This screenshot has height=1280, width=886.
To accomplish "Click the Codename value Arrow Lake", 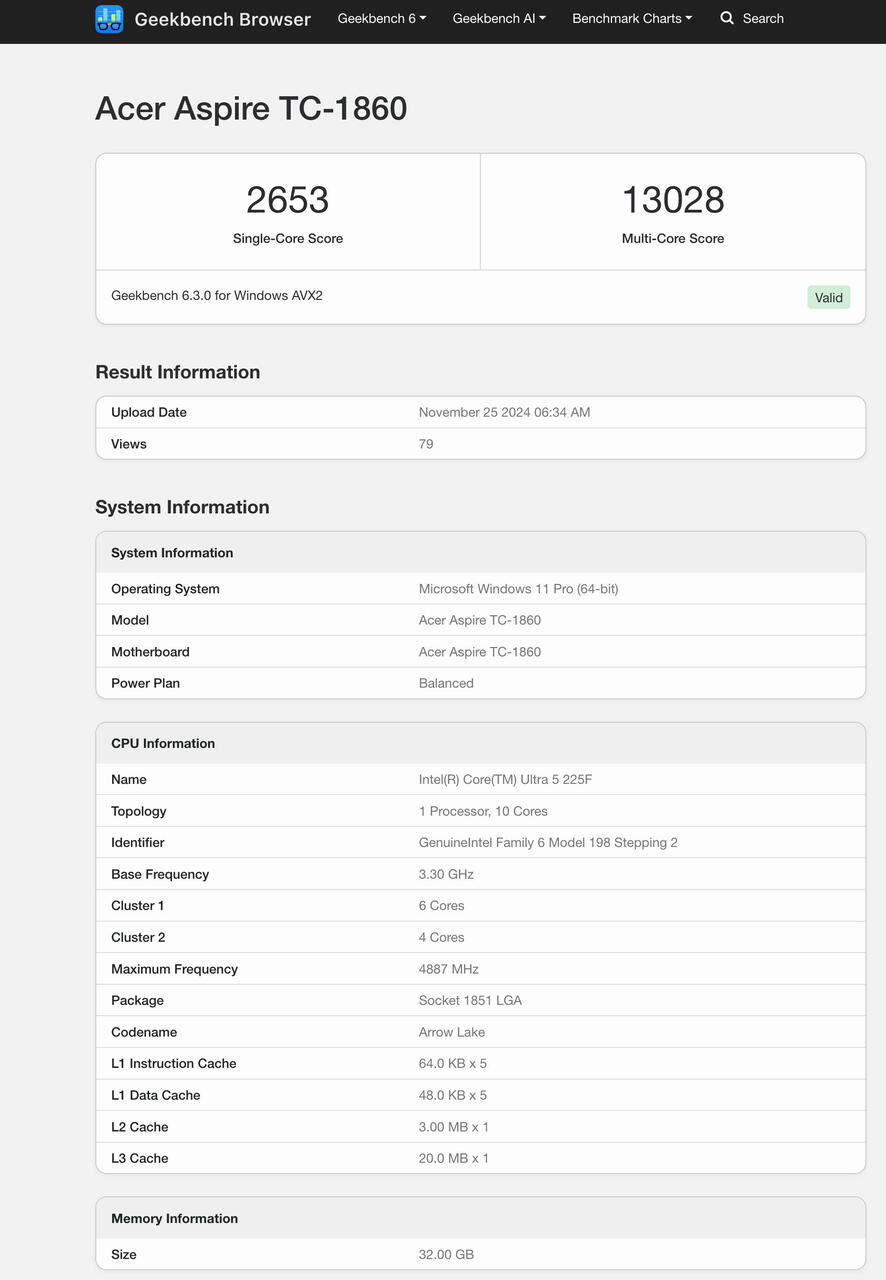I will [x=452, y=1032].
